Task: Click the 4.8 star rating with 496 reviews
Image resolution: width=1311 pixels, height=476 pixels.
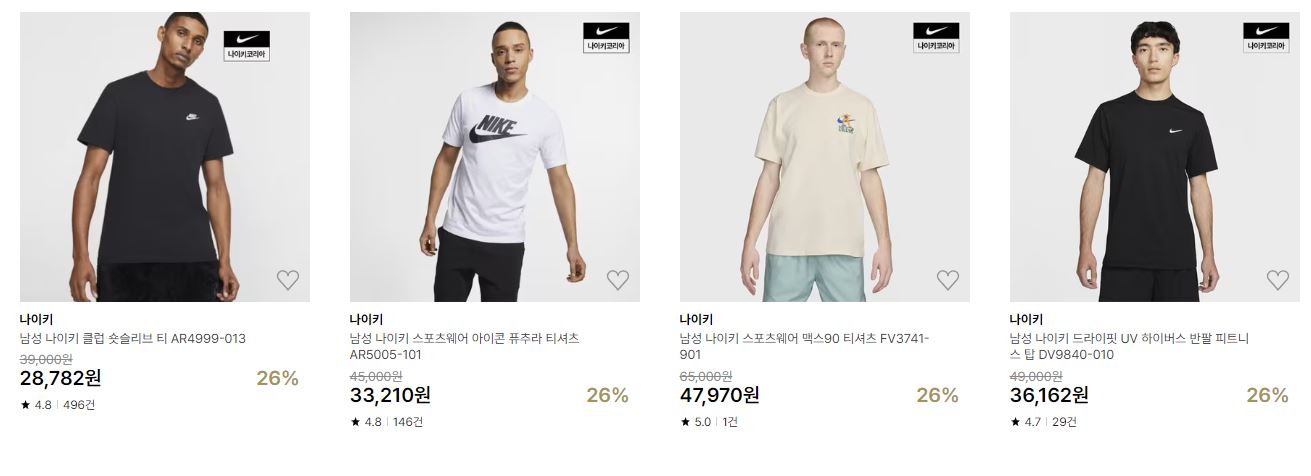Action: [58, 405]
